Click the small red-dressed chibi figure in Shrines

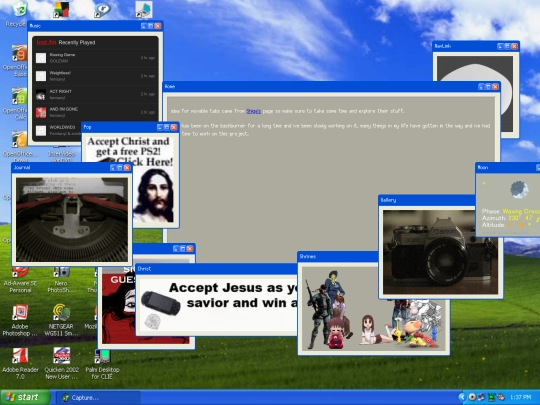(x=336, y=333)
